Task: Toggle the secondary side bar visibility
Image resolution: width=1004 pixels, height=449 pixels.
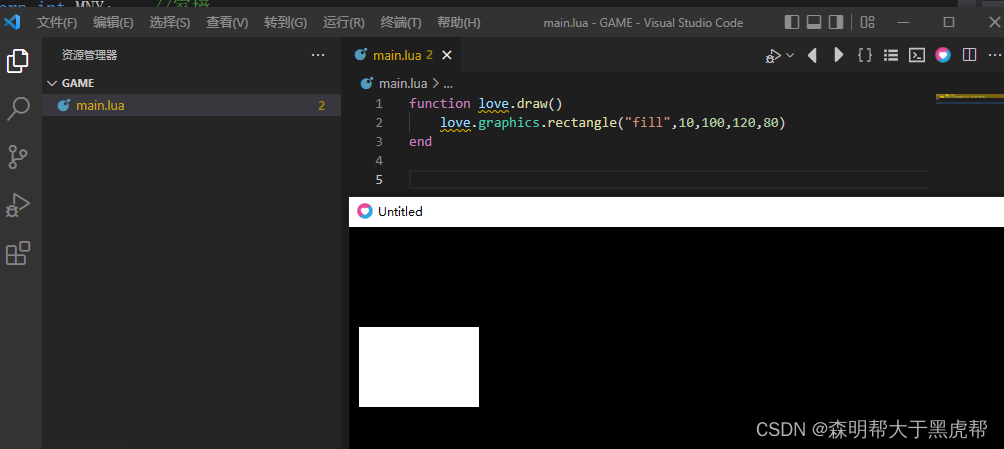Action: tap(836, 22)
